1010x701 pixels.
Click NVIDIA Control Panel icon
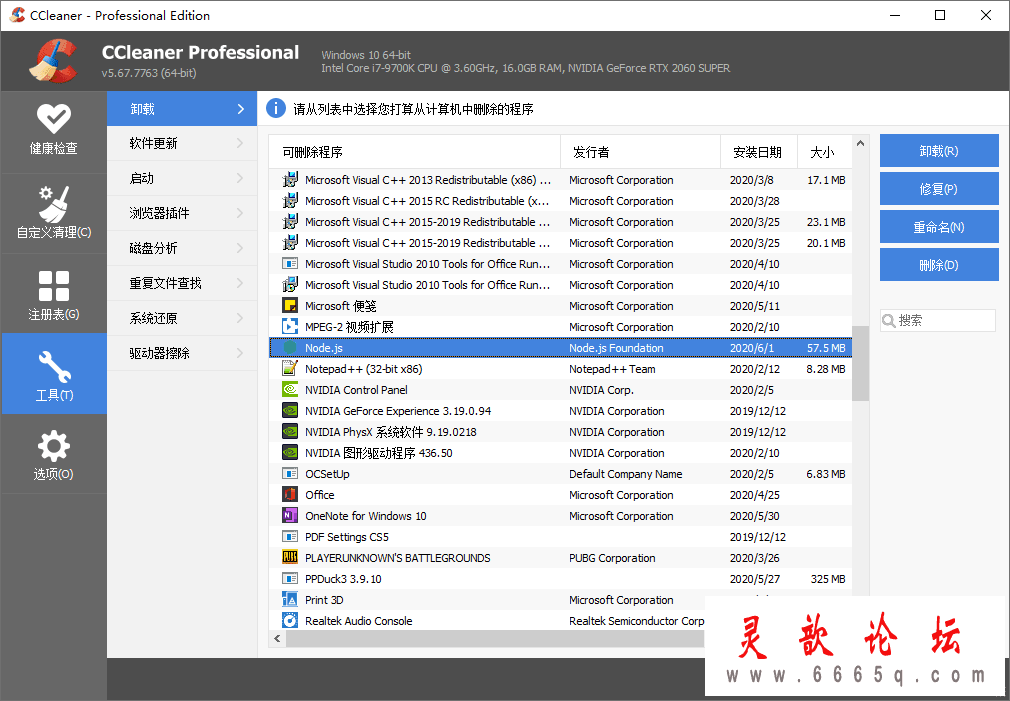coord(290,390)
